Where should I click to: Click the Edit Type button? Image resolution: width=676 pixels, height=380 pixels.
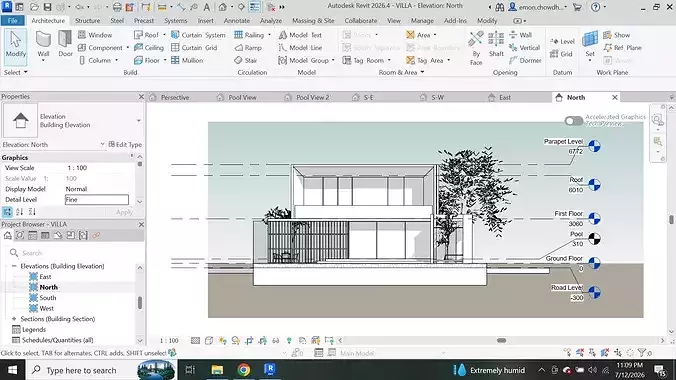(125, 144)
